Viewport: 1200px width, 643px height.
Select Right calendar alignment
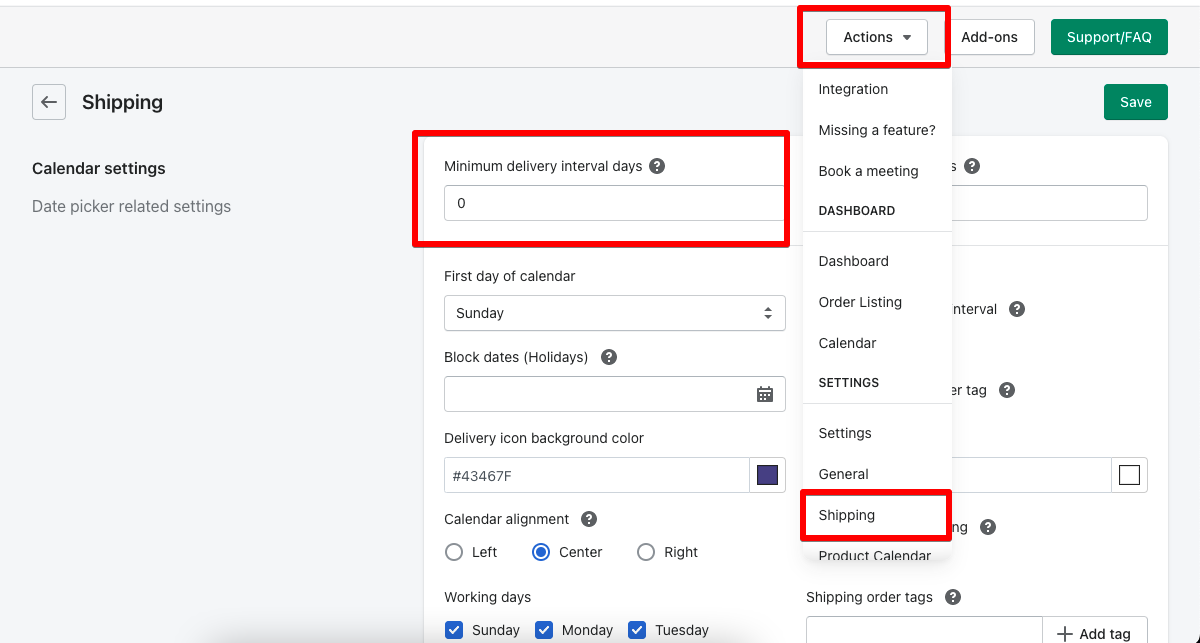[646, 552]
